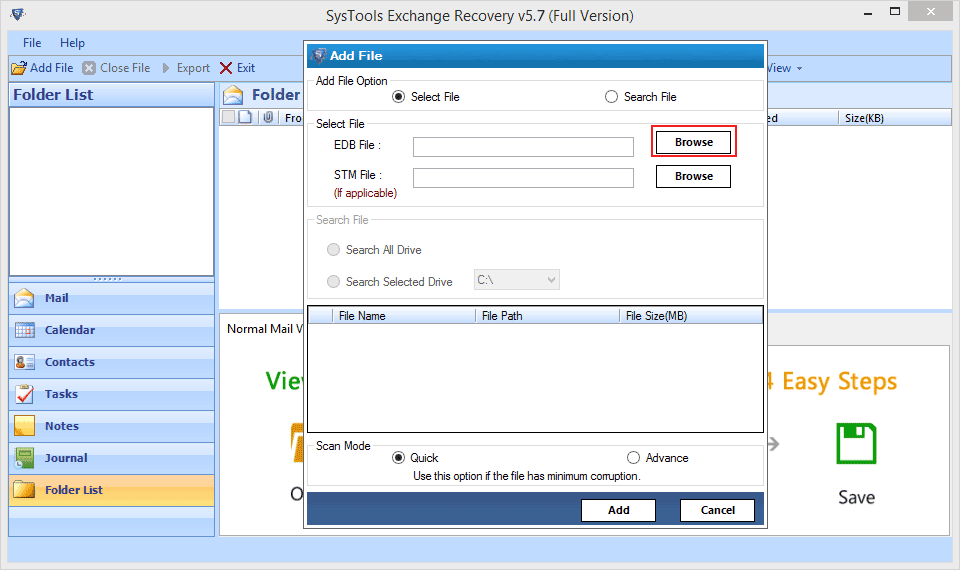Click the Notes label in navigation pane
This screenshot has height=570, width=960.
coord(62,426)
